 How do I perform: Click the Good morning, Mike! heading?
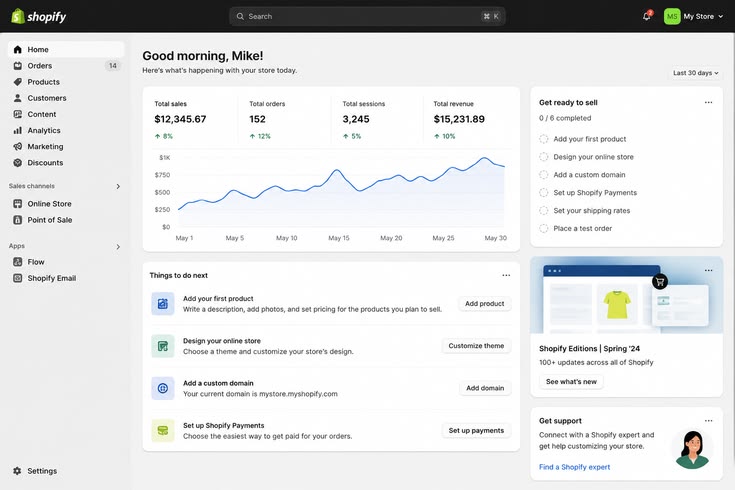(202, 56)
